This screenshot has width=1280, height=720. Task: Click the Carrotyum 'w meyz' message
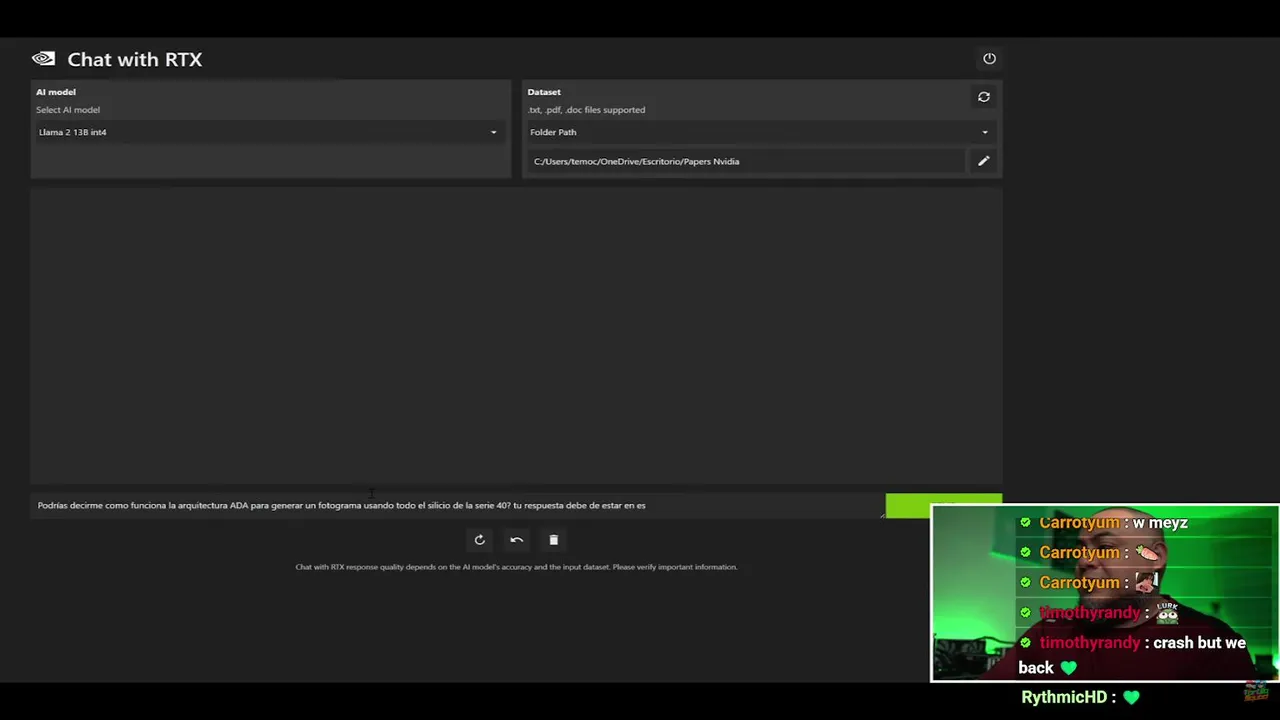click(1103, 523)
